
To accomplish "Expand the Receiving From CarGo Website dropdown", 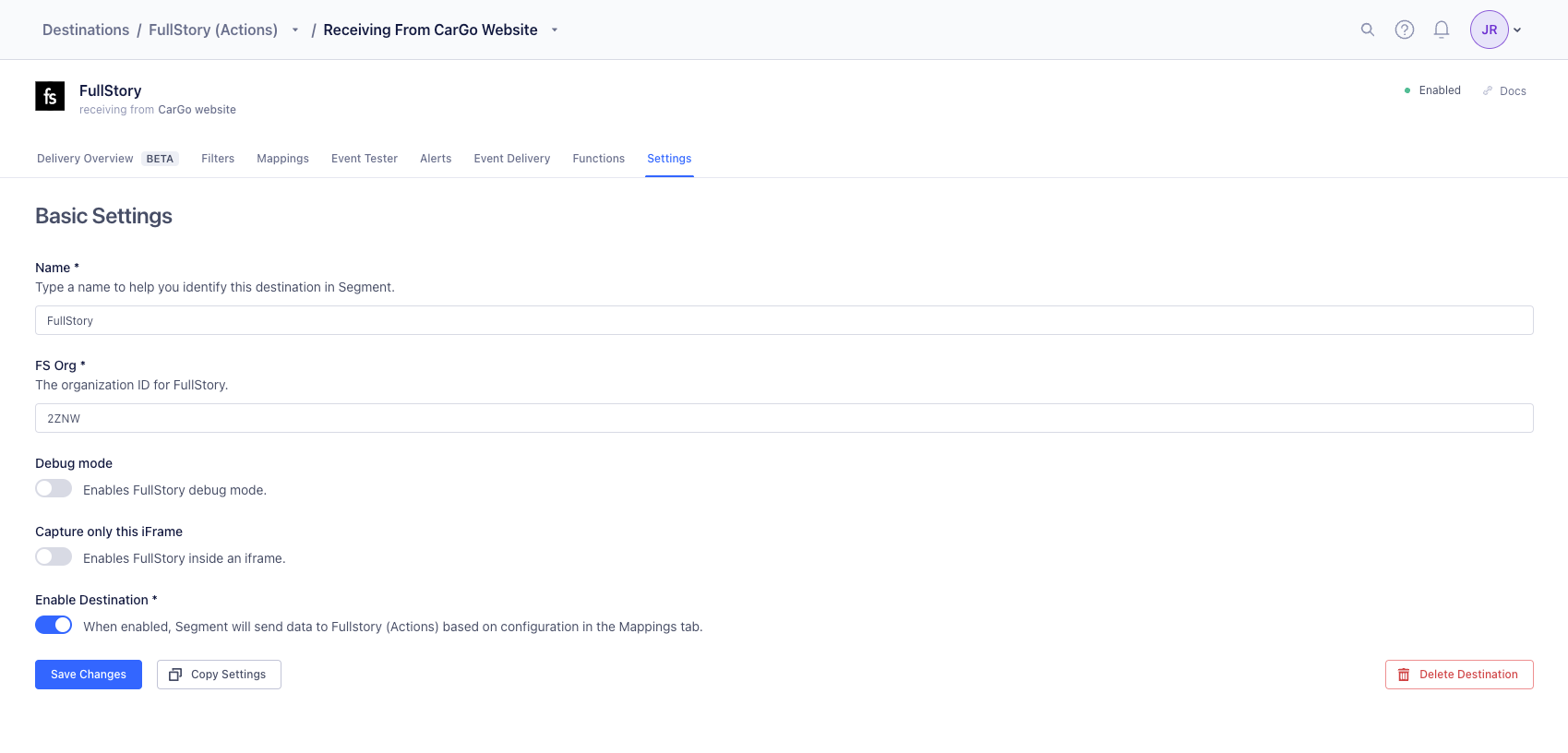I will coord(555,30).
